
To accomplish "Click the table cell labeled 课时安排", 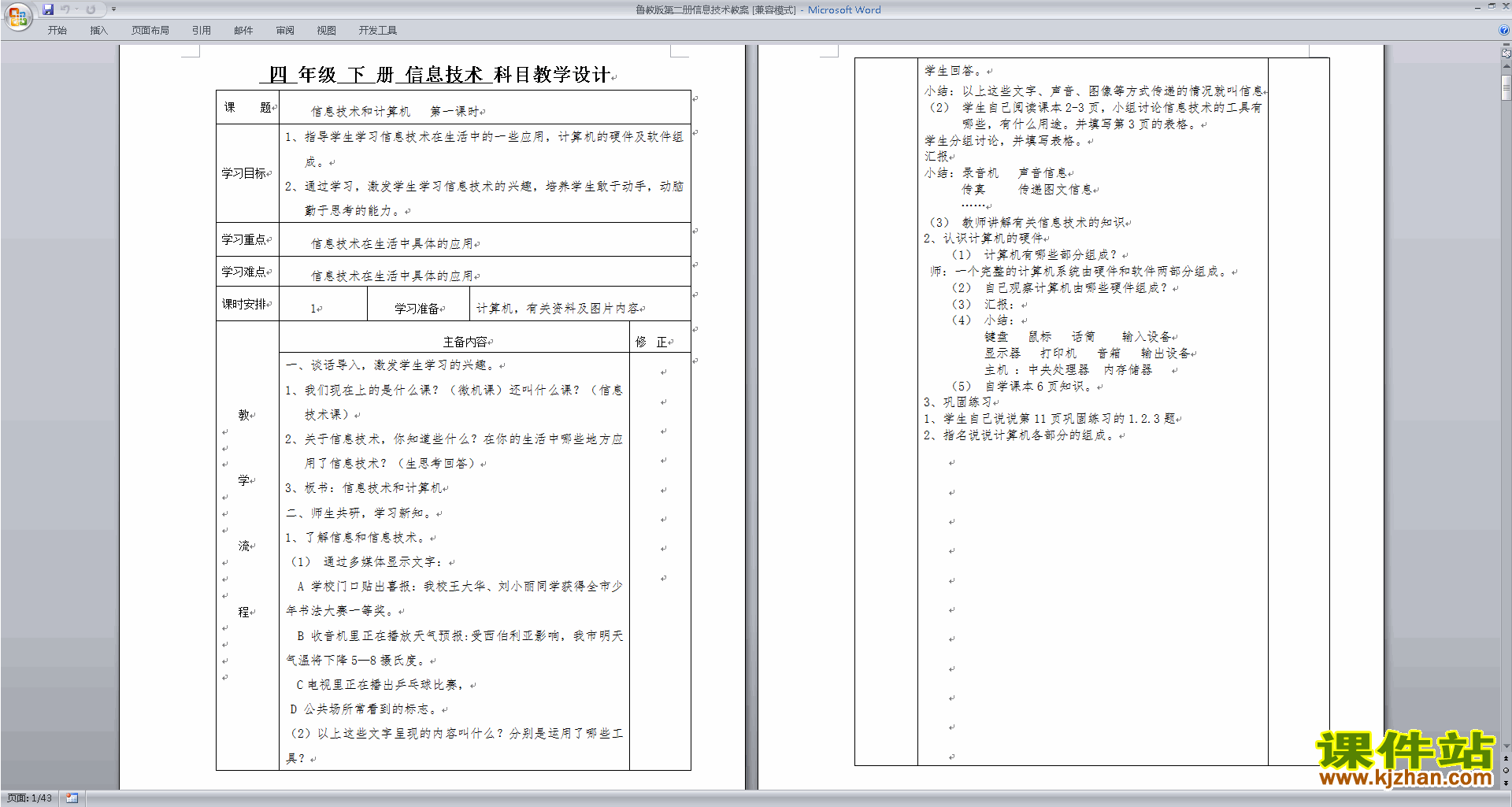I will 247,304.
